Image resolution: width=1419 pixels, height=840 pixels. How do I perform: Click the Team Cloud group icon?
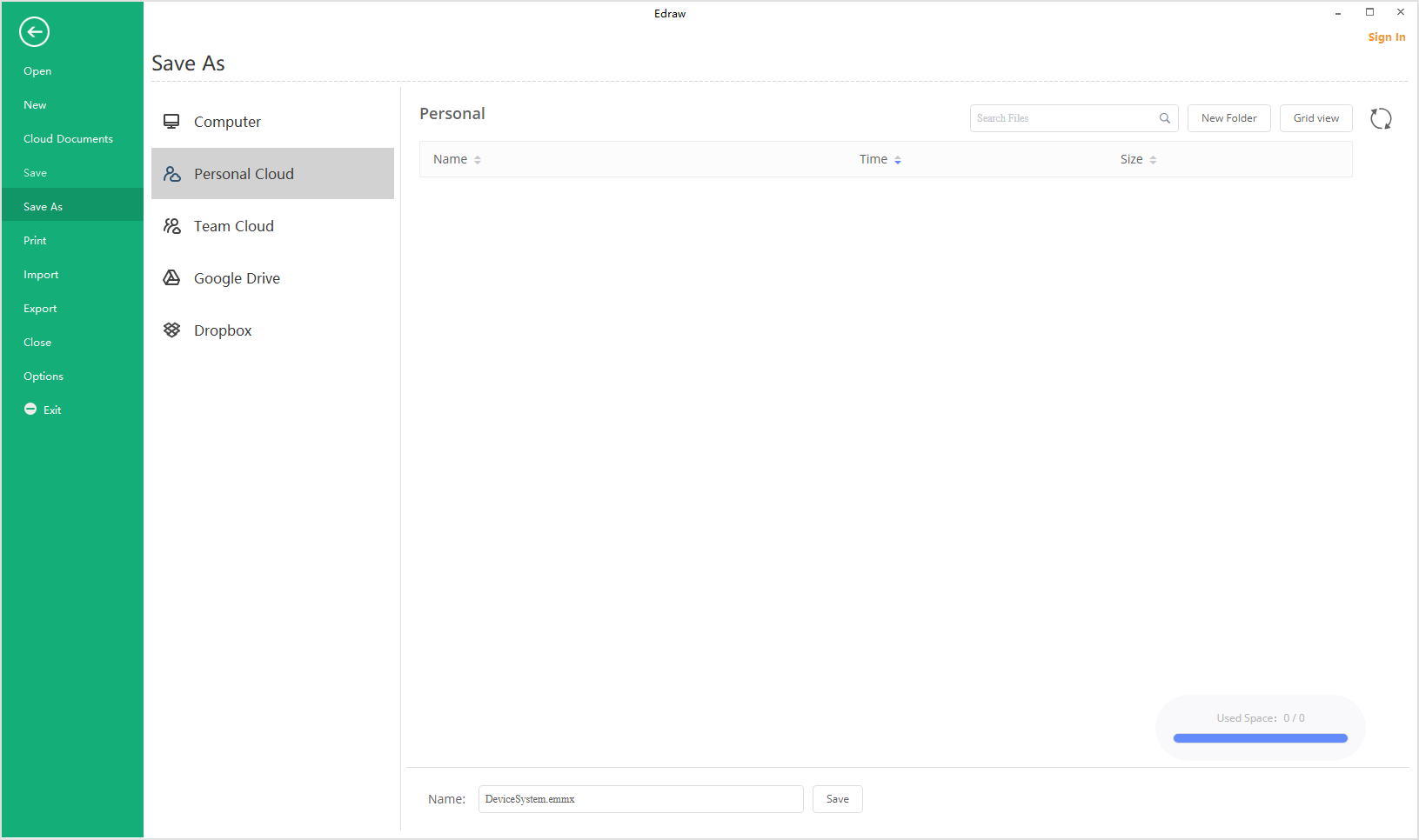[x=171, y=226]
